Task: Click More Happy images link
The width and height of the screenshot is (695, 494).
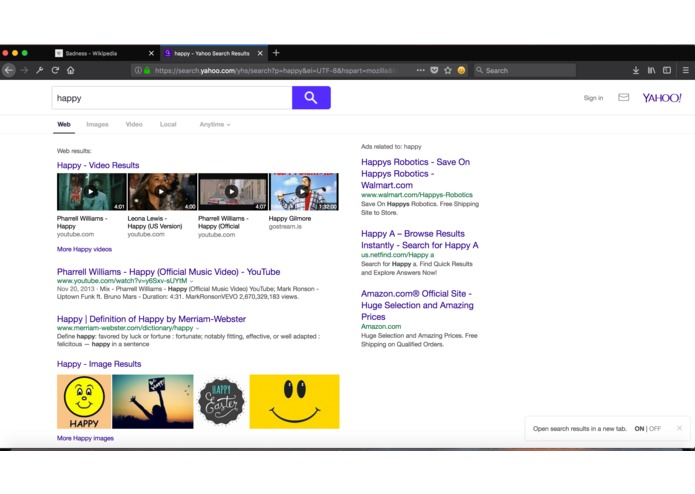Action: pyautogui.click(x=85, y=438)
